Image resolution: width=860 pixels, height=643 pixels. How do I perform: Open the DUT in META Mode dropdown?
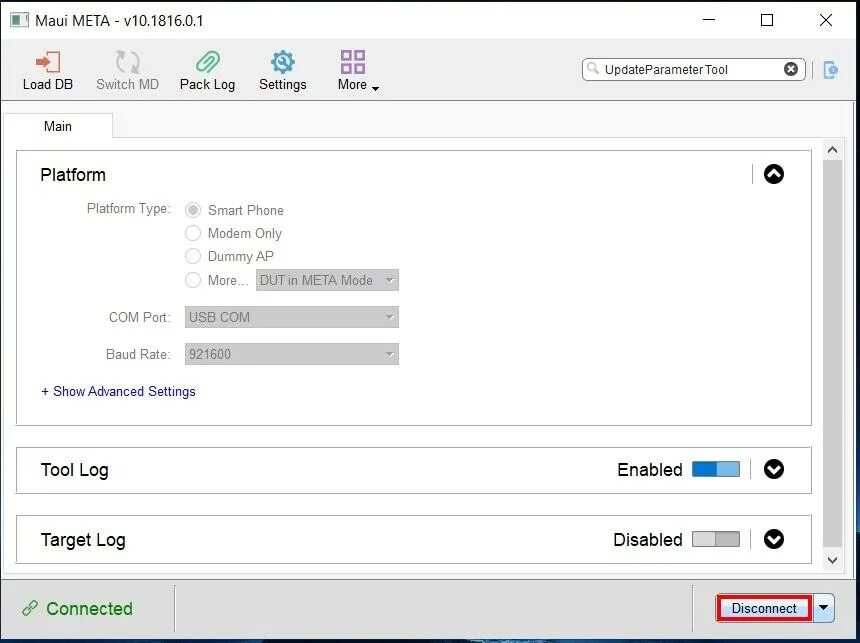coord(327,280)
